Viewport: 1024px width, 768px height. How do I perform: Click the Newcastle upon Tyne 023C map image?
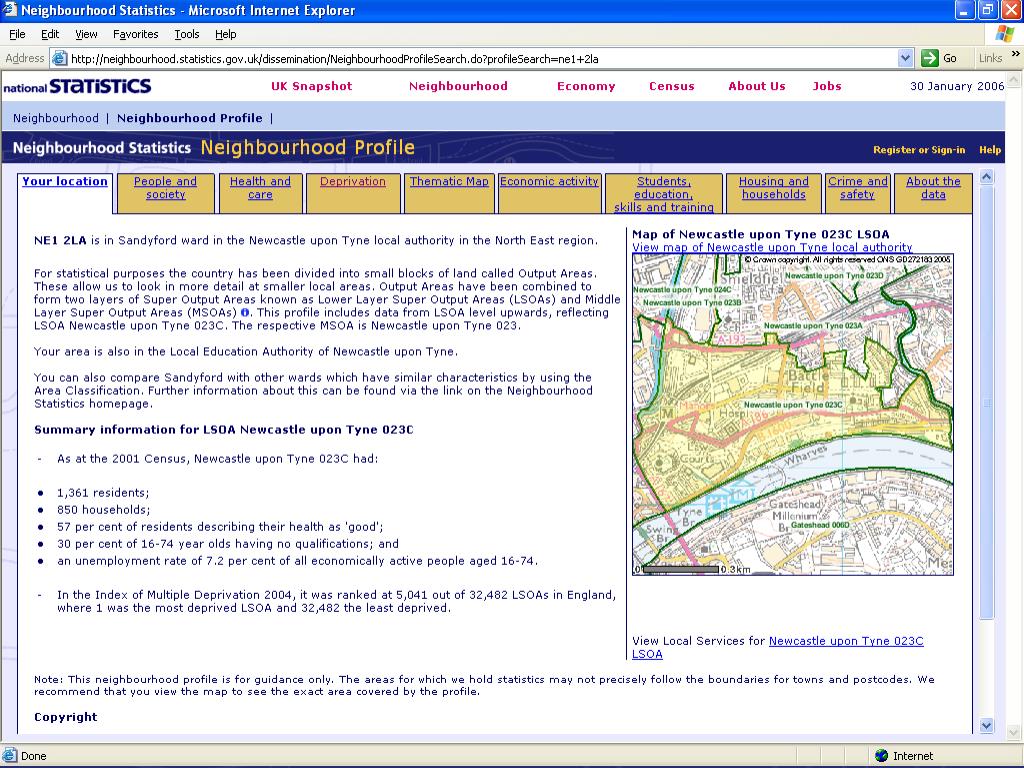click(x=793, y=415)
